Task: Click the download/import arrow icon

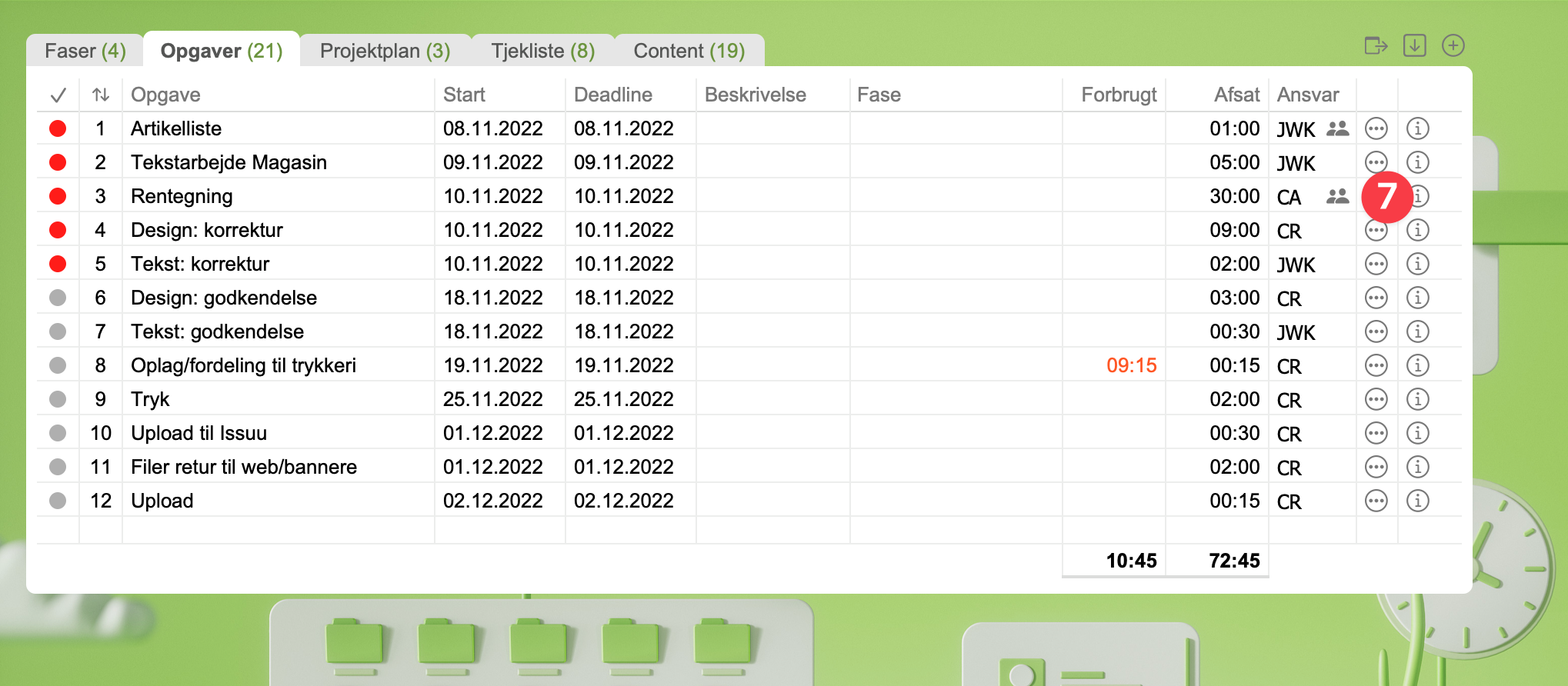Action: click(x=1414, y=45)
